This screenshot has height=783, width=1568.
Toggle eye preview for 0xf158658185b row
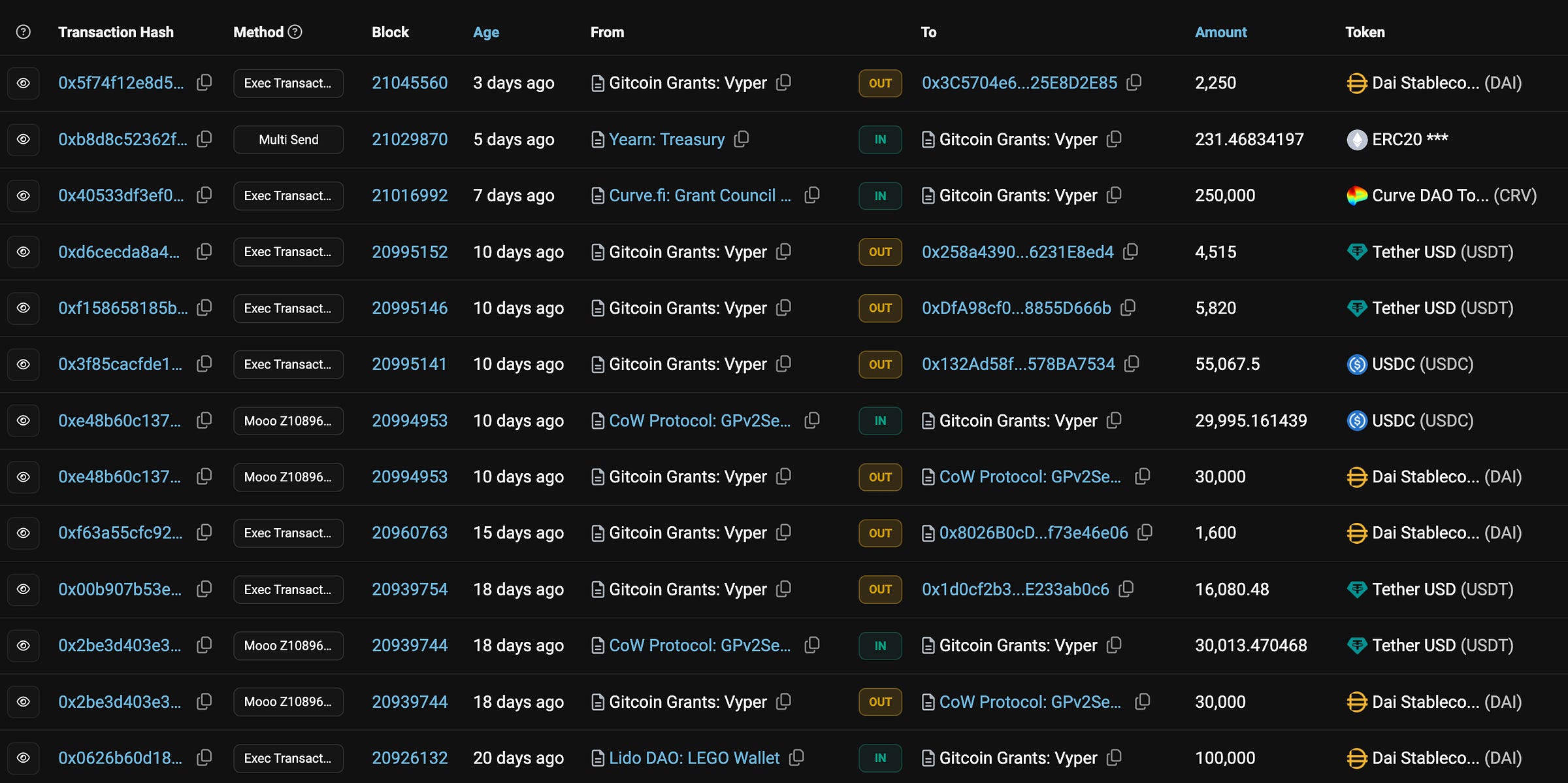pyautogui.click(x=23, y=308)
